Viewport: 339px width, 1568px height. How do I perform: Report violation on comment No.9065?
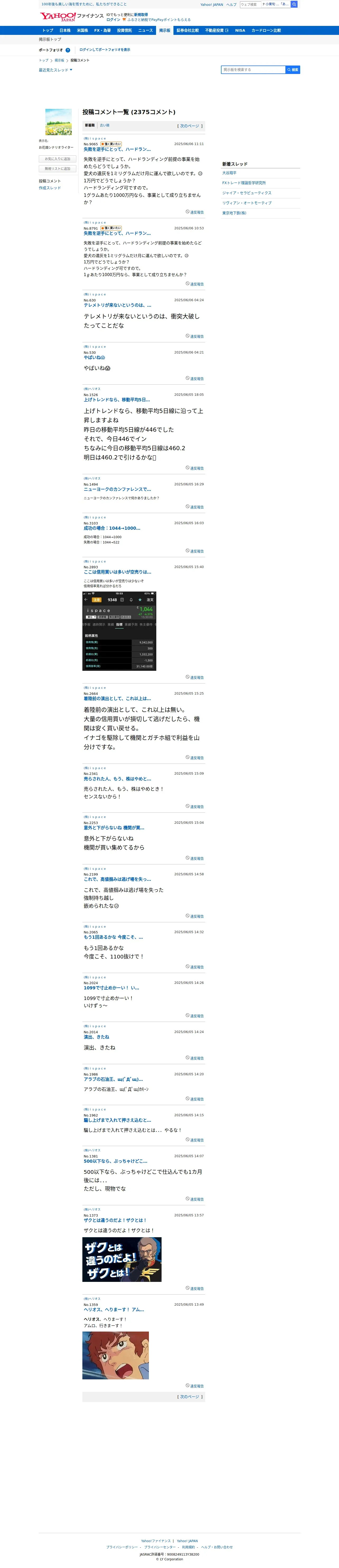point(195,212)
